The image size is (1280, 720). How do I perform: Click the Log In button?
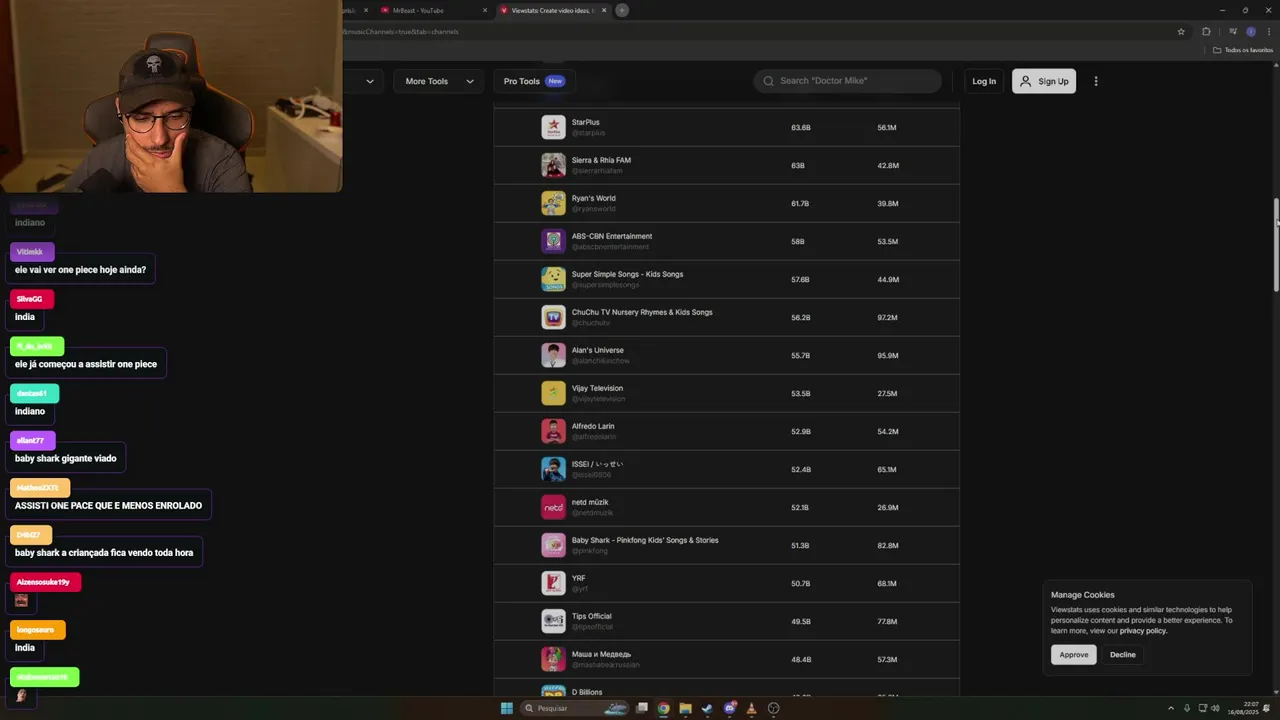pos(984,81)
